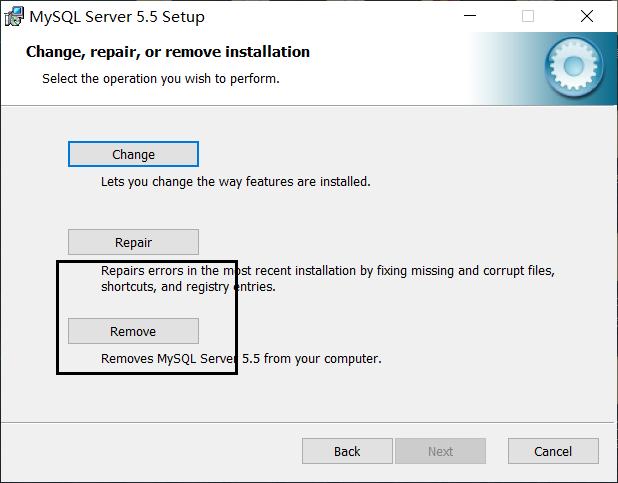Click 'Select the operation you wish to perform.' text
618x483 pixels.
[161, 79]
